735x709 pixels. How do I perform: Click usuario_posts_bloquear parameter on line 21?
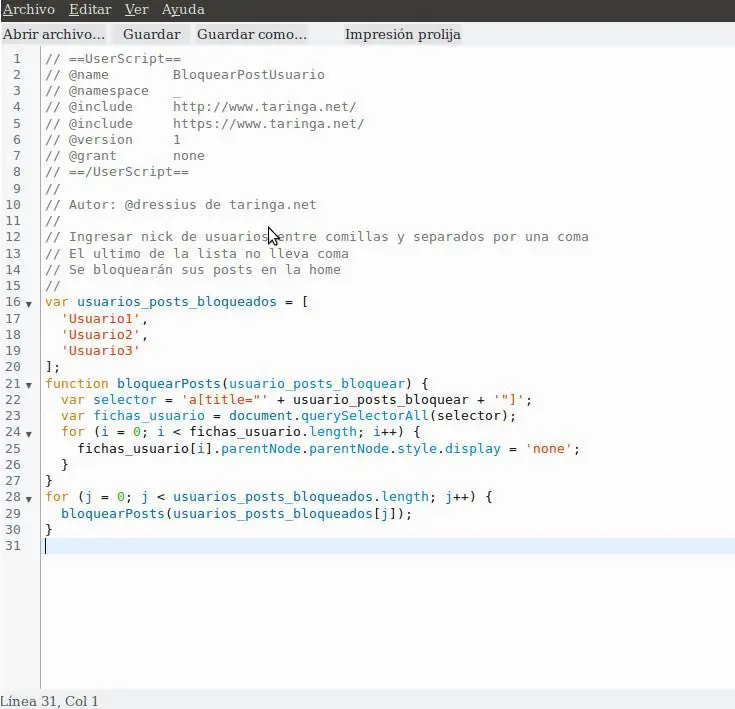click(x=317, y=384)
